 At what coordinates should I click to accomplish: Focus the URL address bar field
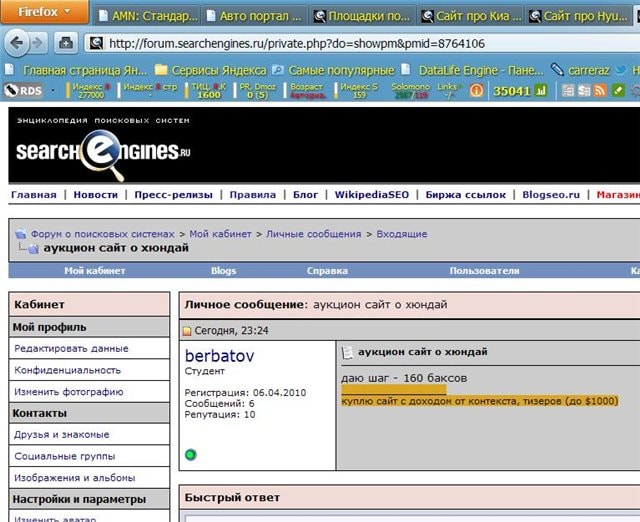coord(363,43)
